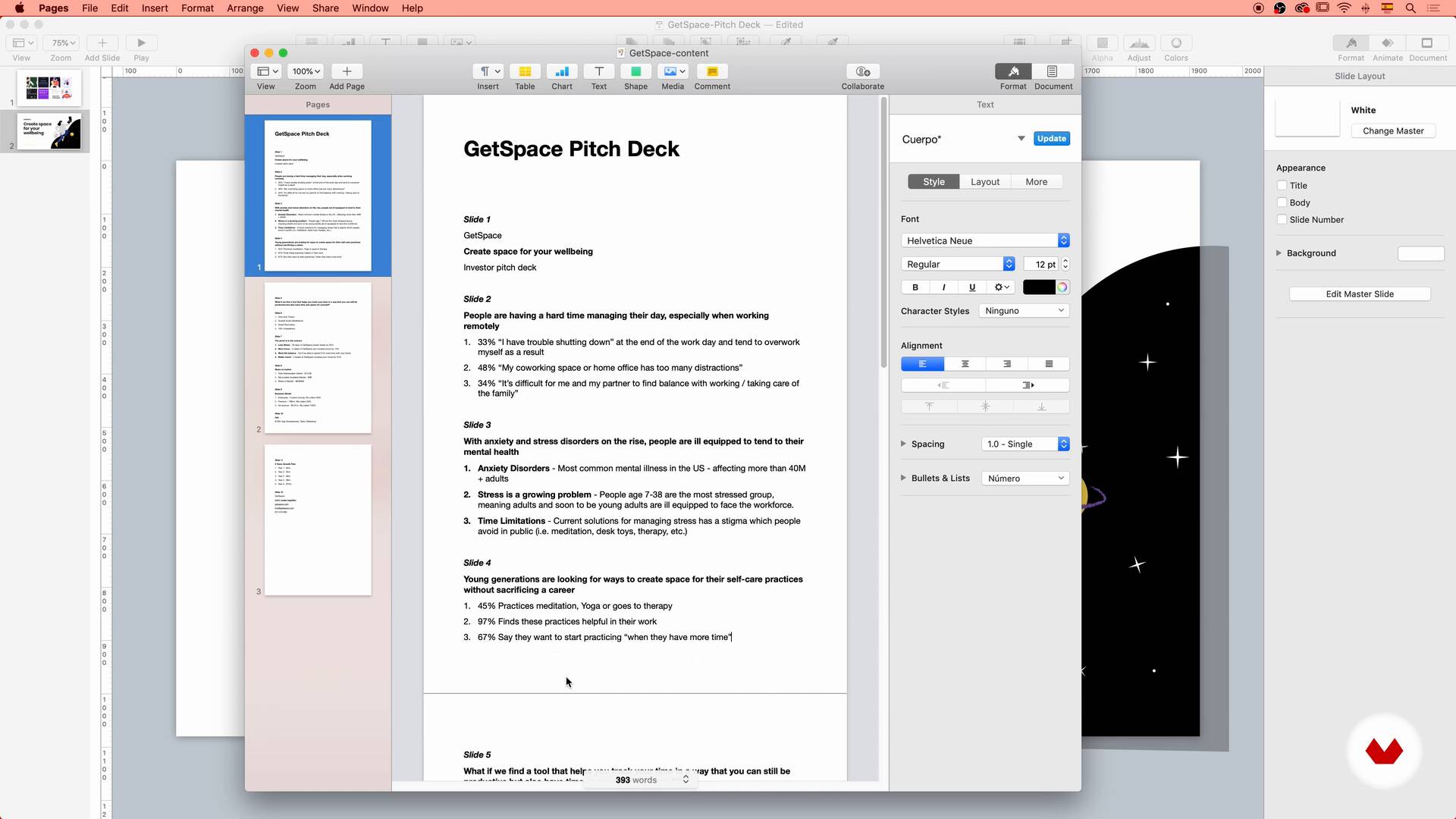This screenshot has height=819, width=1456.
Task: Toggle Italic formatting
Action: tap(943, 287)
